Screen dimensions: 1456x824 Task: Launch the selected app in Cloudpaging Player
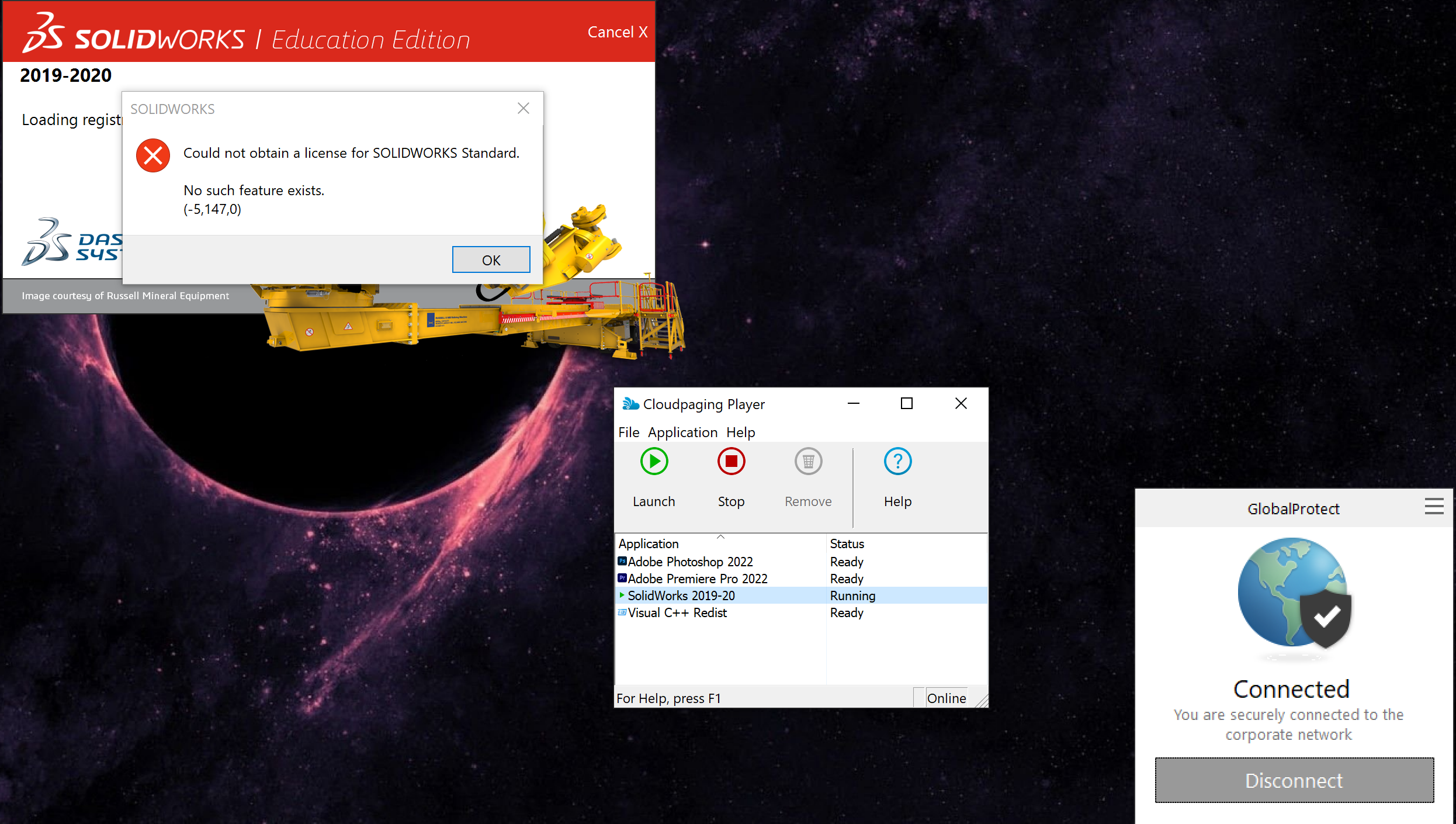654,477
